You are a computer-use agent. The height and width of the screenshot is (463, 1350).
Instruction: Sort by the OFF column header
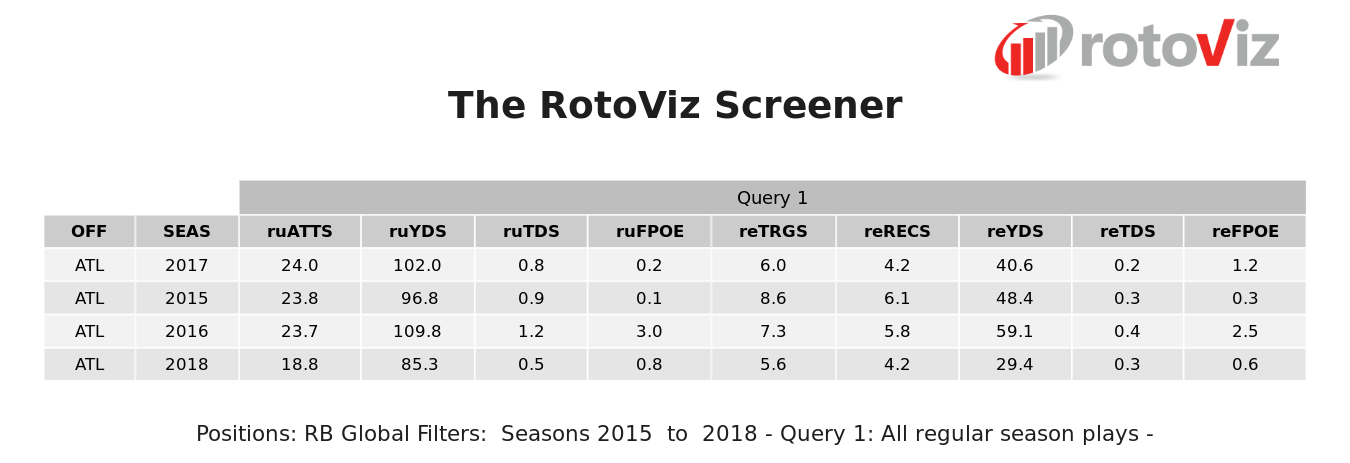click(89, 232)
